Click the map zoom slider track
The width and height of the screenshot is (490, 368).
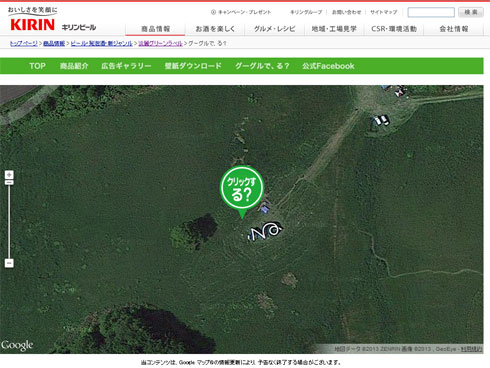[x=9, y=222]
